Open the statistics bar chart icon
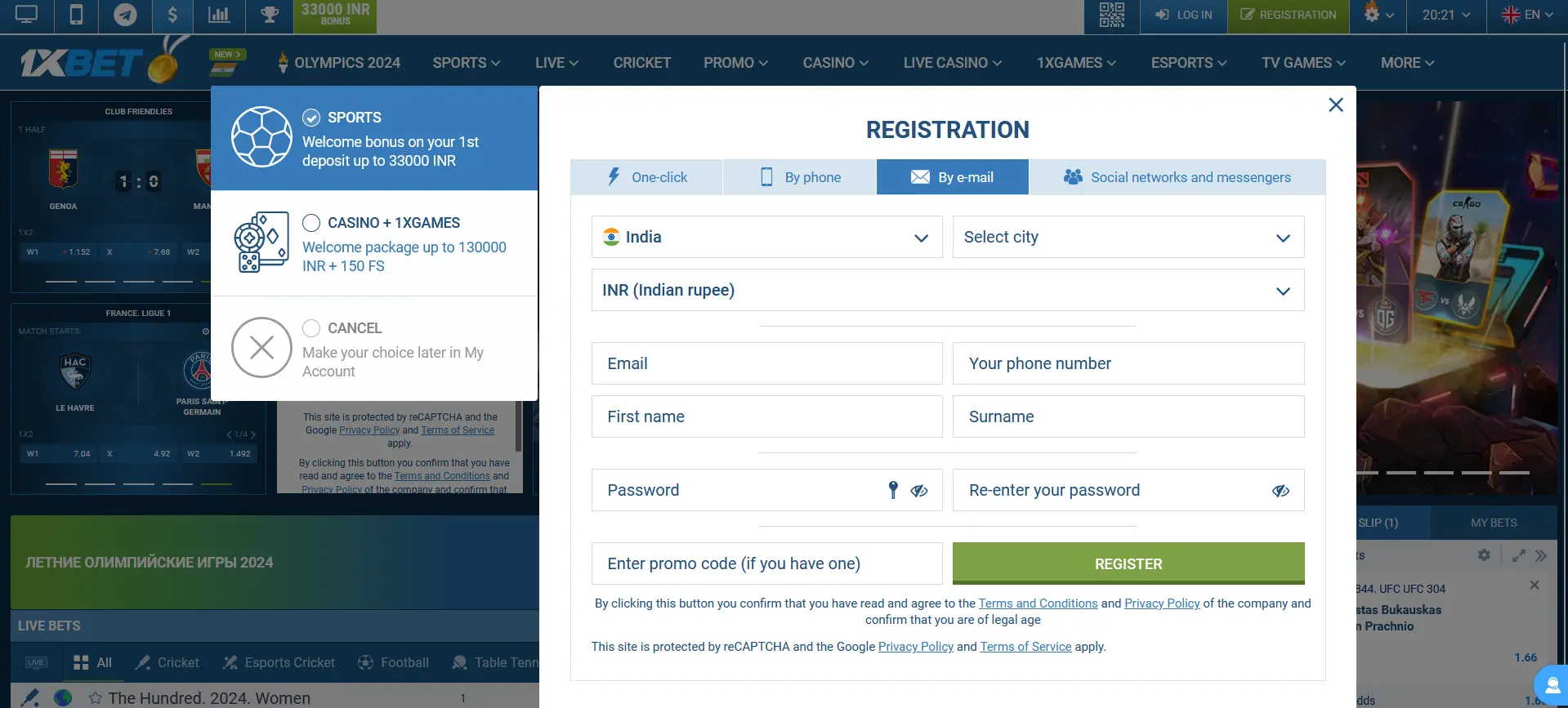 coord(219,16)
